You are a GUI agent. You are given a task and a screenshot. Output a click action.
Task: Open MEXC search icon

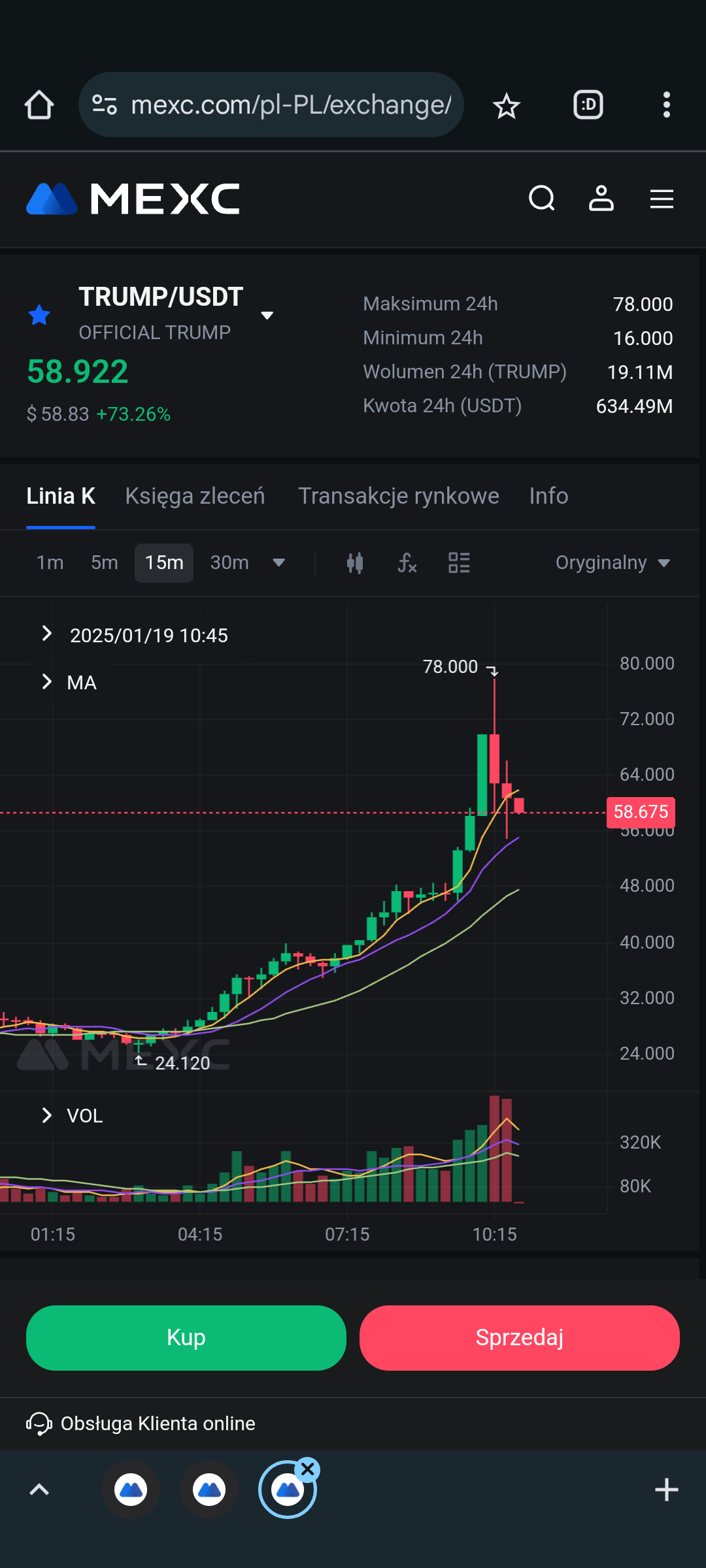(541, 199)
